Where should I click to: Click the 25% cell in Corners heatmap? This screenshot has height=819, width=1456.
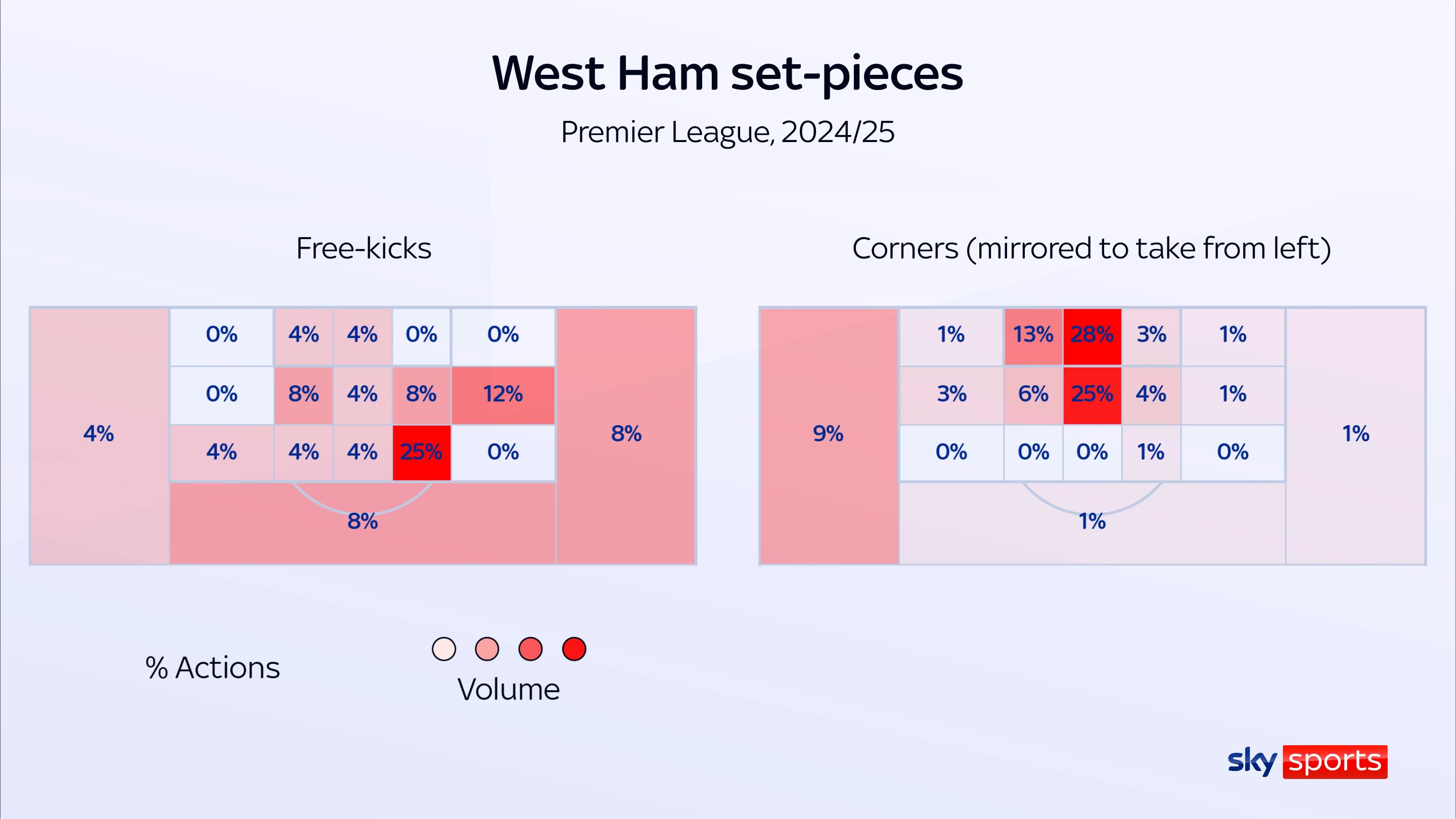point(1092,394)
